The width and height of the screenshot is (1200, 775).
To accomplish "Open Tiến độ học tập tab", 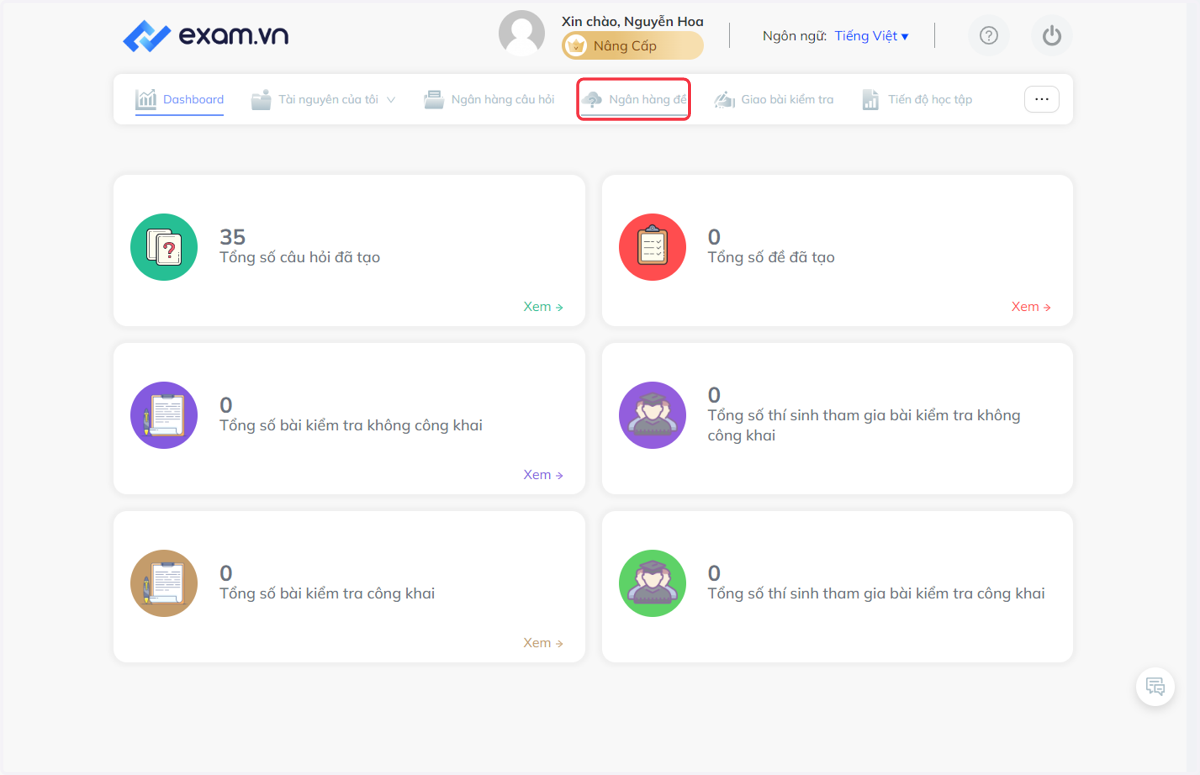I will 916,99.
